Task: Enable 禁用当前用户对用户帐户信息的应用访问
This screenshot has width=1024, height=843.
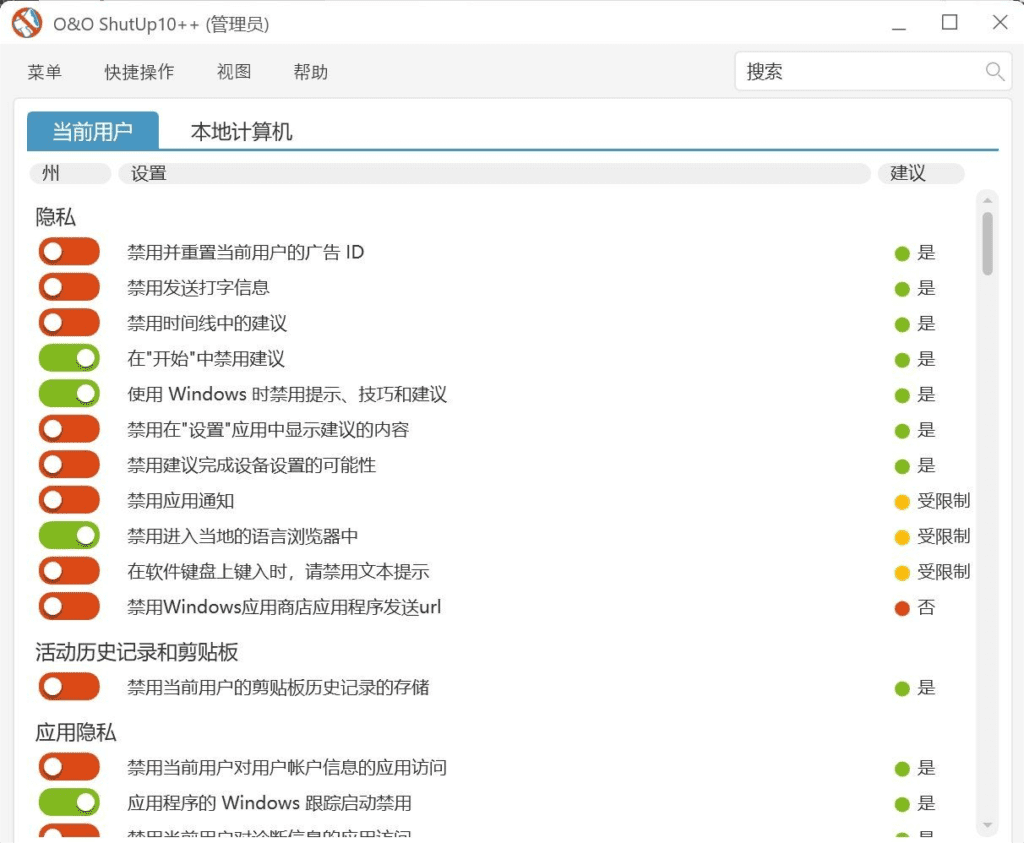Action: [x=69, y=767]
